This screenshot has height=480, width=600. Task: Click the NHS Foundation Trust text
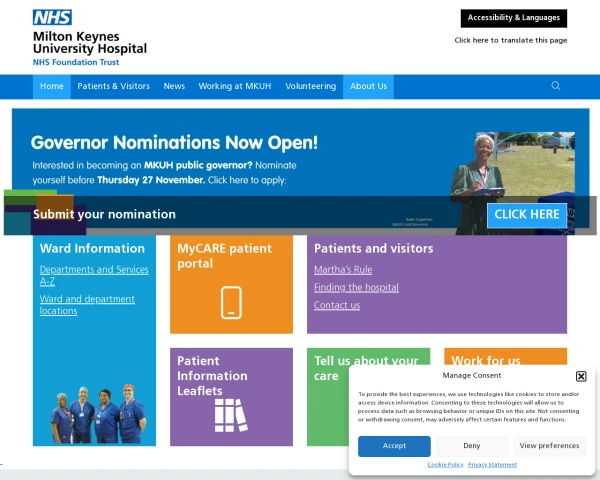[x=76, y=62]
